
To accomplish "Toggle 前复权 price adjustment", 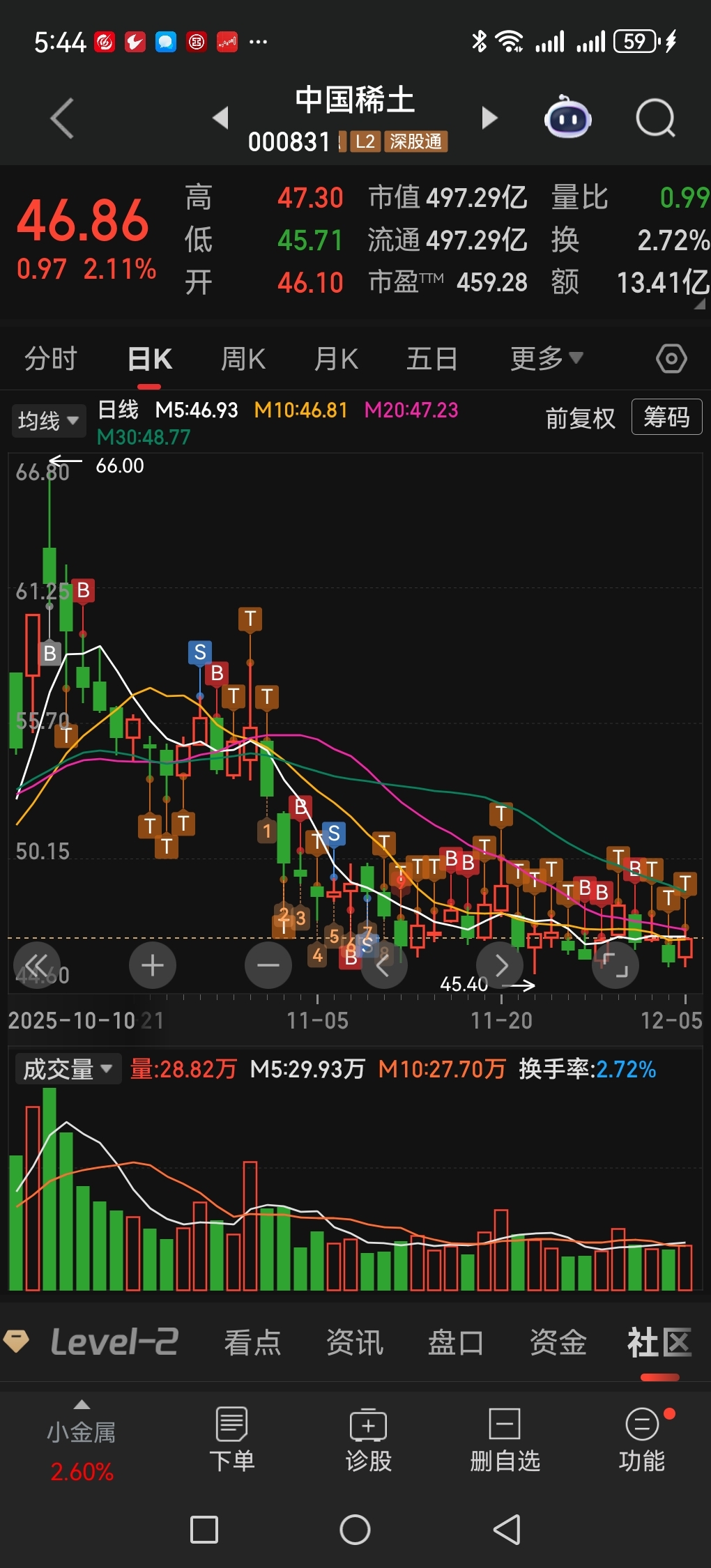I will coord(580,418).
